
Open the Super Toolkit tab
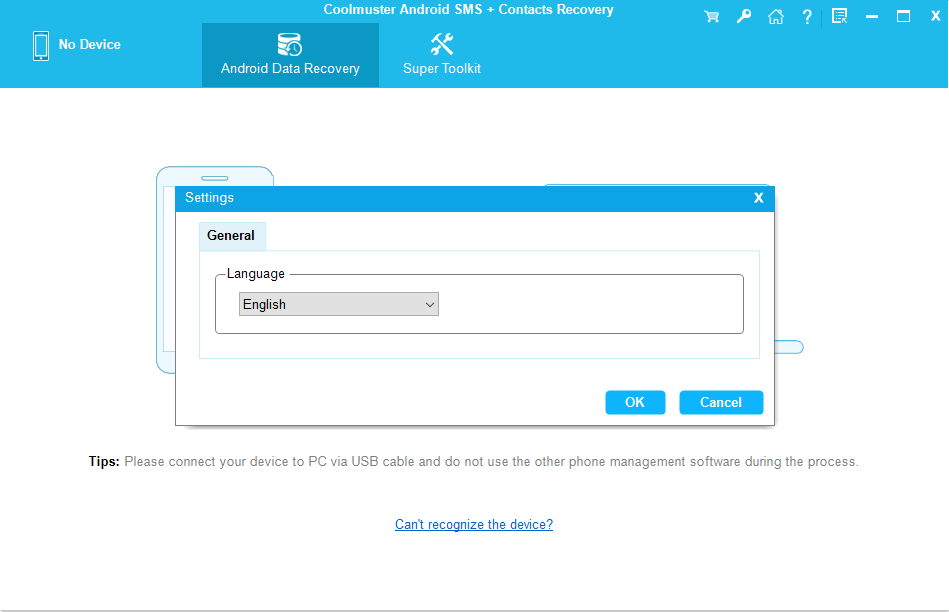click(x=442, y=55)
